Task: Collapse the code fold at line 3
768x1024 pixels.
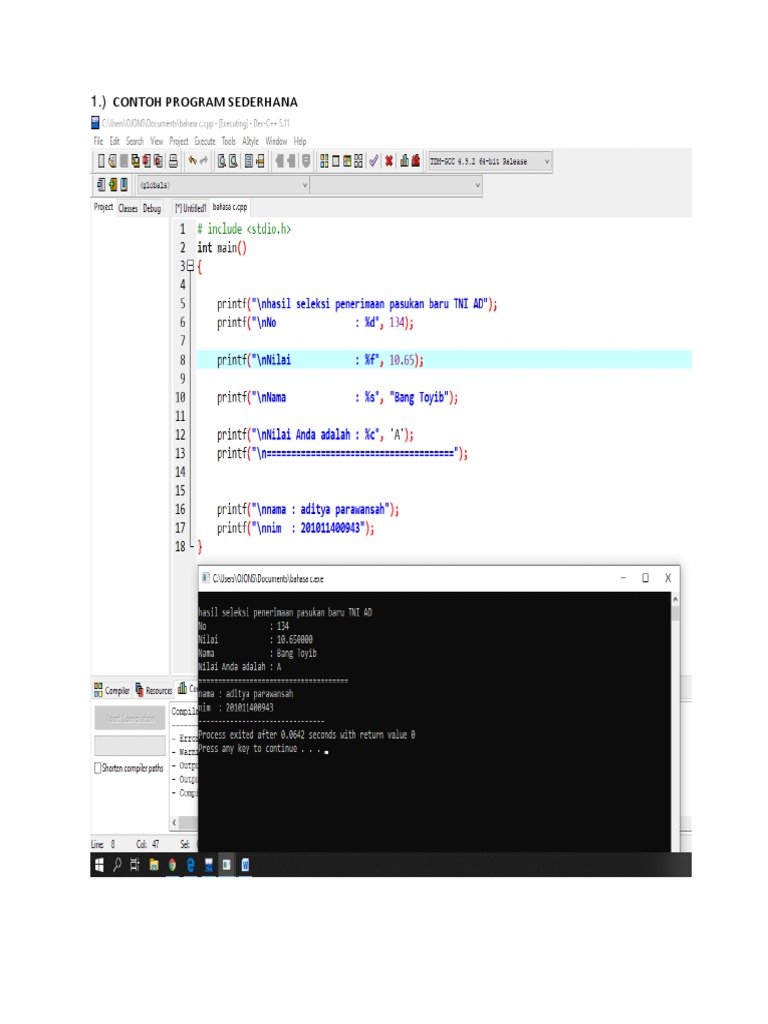Action: 190,266
